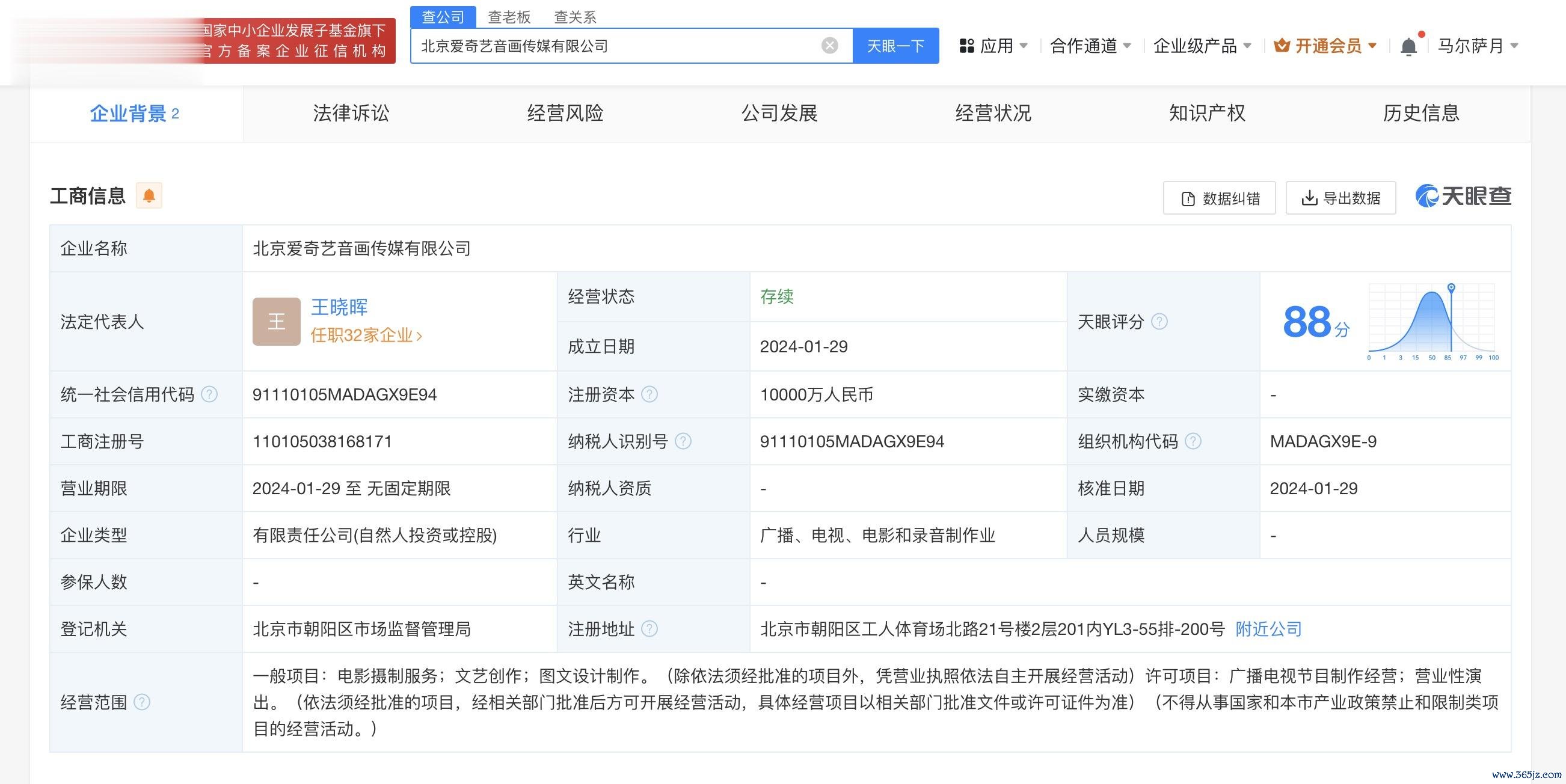Show help for 组织机构代码

pyautogui.click(x=1193, y=441)
